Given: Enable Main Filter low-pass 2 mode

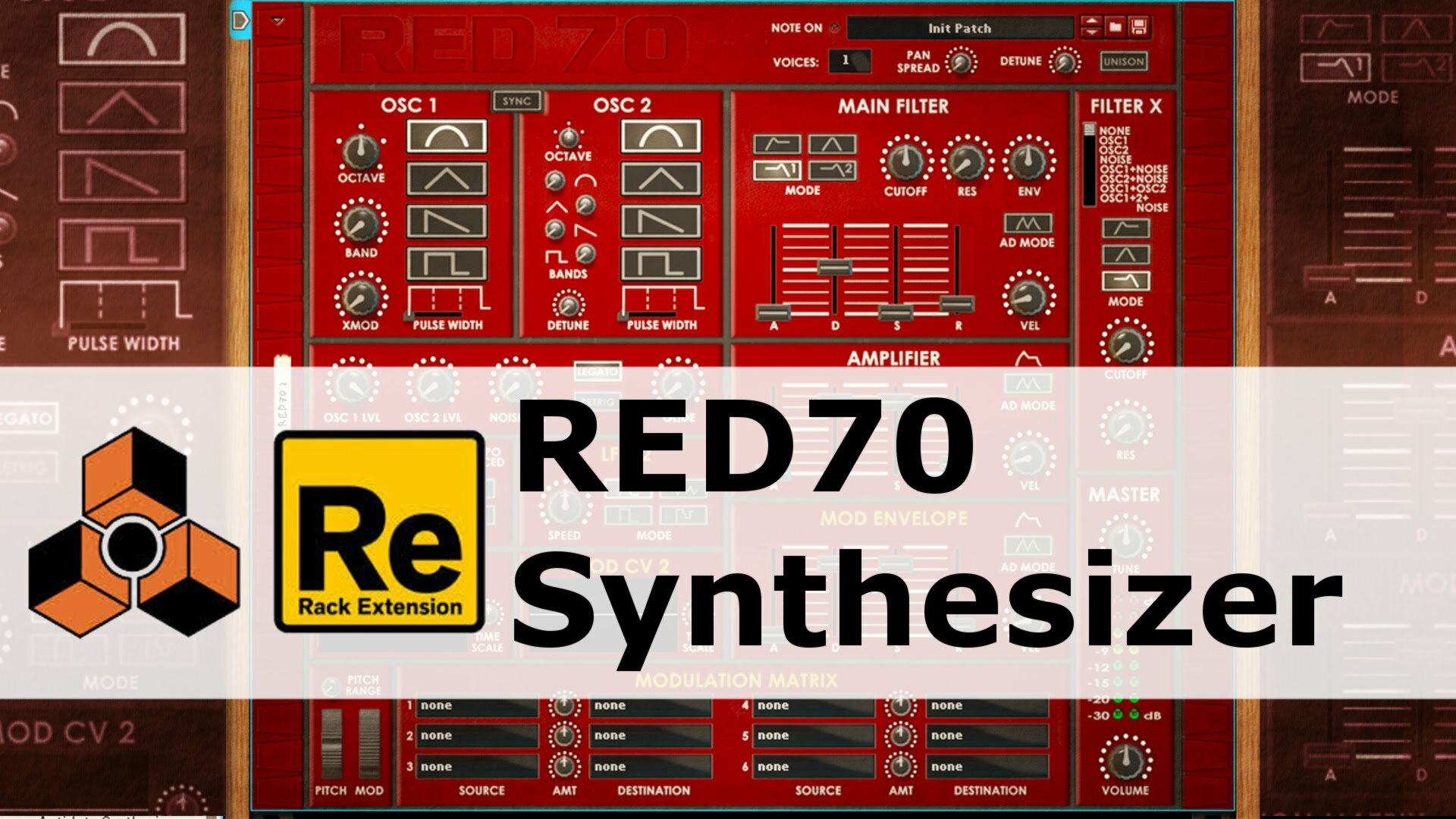Looking at the screenshot, I should point(832,170).
